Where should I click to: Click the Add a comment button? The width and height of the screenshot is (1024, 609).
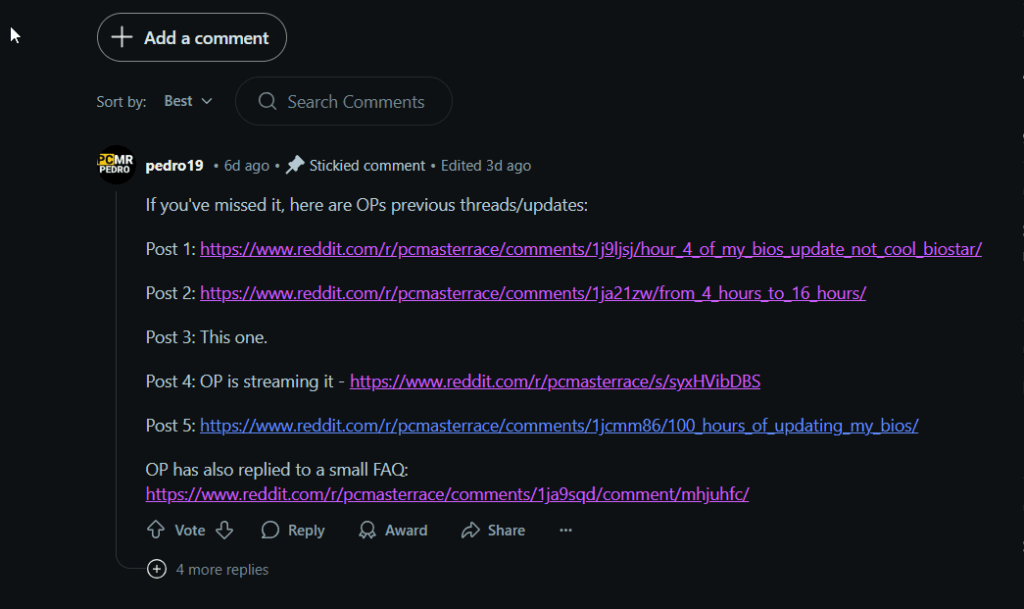click(x=192, y=37)
